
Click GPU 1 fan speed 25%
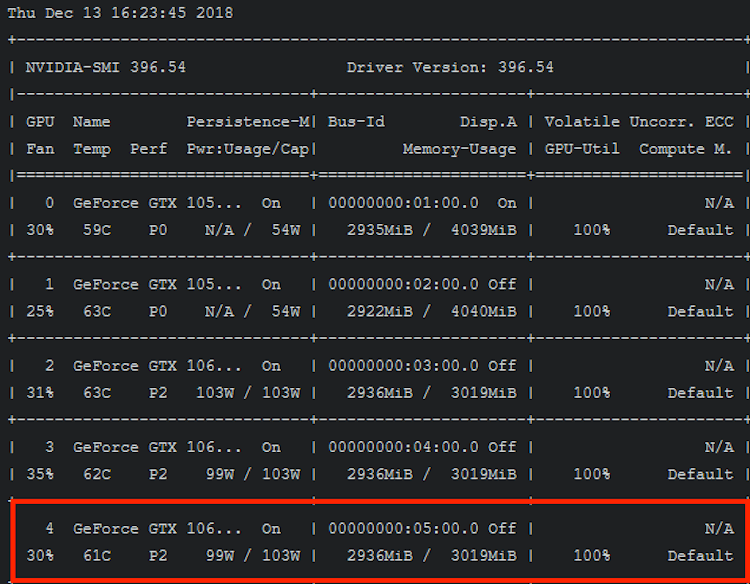pyautogui.click(x=40, y=311)
